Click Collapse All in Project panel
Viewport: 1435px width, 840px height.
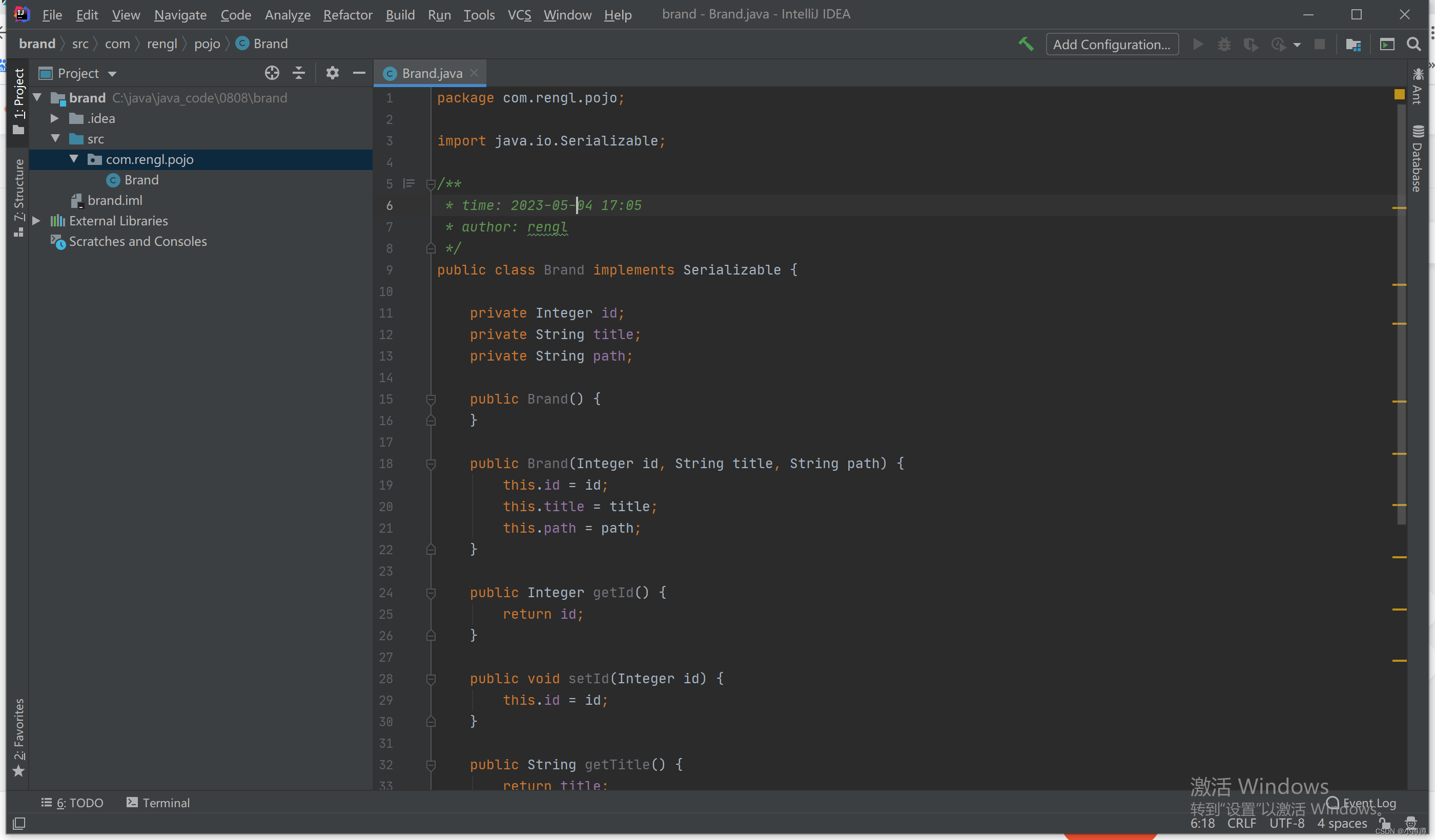tap(299, 73)
